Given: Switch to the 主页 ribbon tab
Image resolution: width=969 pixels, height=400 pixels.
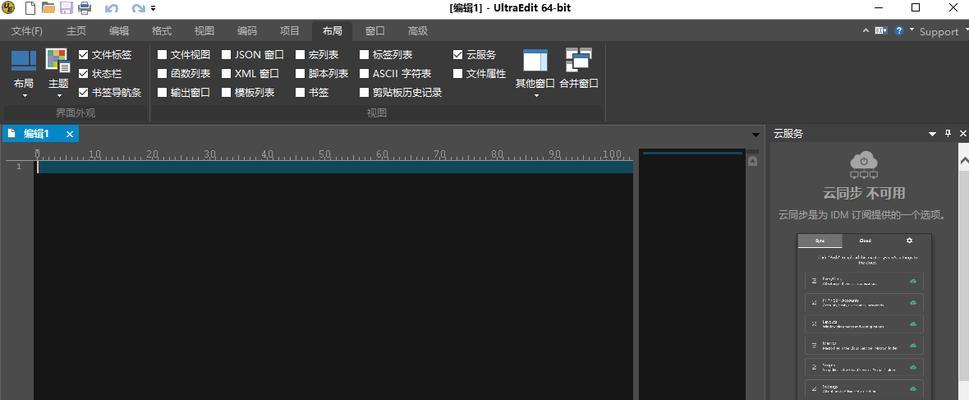Looking at the screenshot, I should tap(76, 31).
